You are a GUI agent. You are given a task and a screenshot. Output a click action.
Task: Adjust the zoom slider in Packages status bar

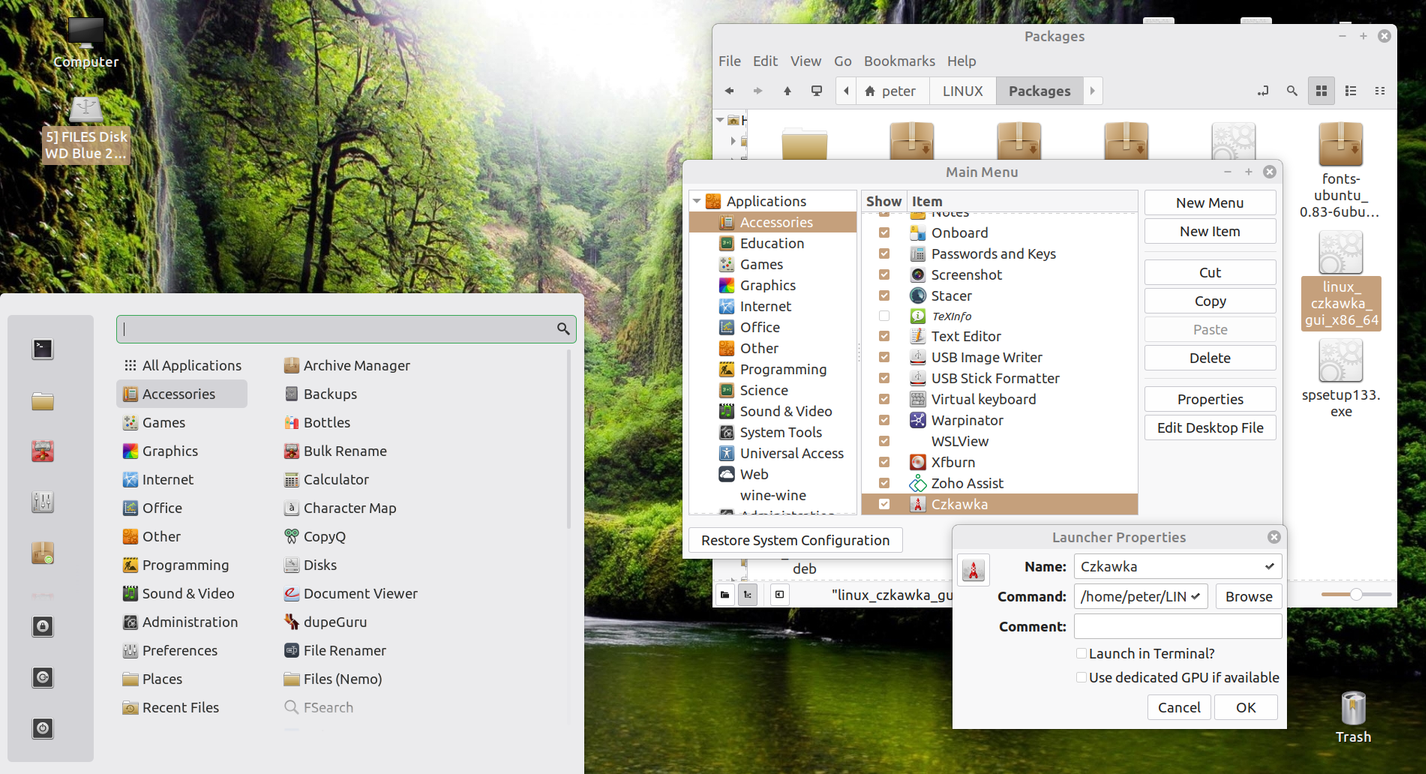tap(1355, 595)
